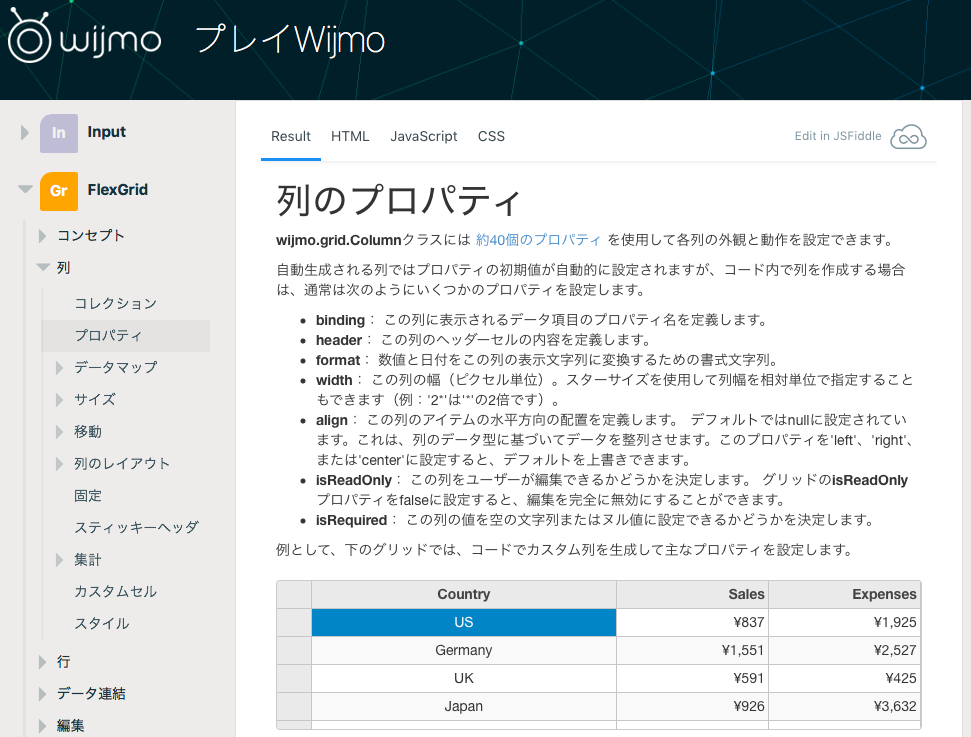This screenshot has width=971, height=737.
Task: Click the Country column header
Action: 464,595
